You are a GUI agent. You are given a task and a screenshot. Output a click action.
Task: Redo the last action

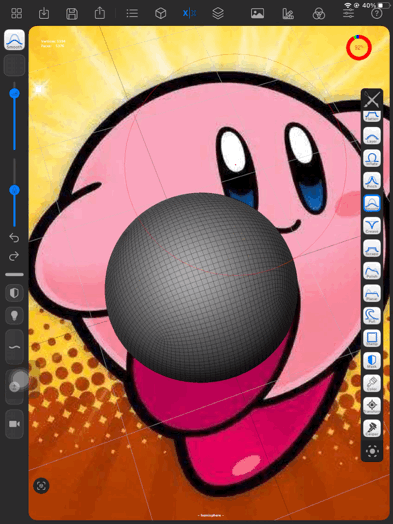point(14,256)
